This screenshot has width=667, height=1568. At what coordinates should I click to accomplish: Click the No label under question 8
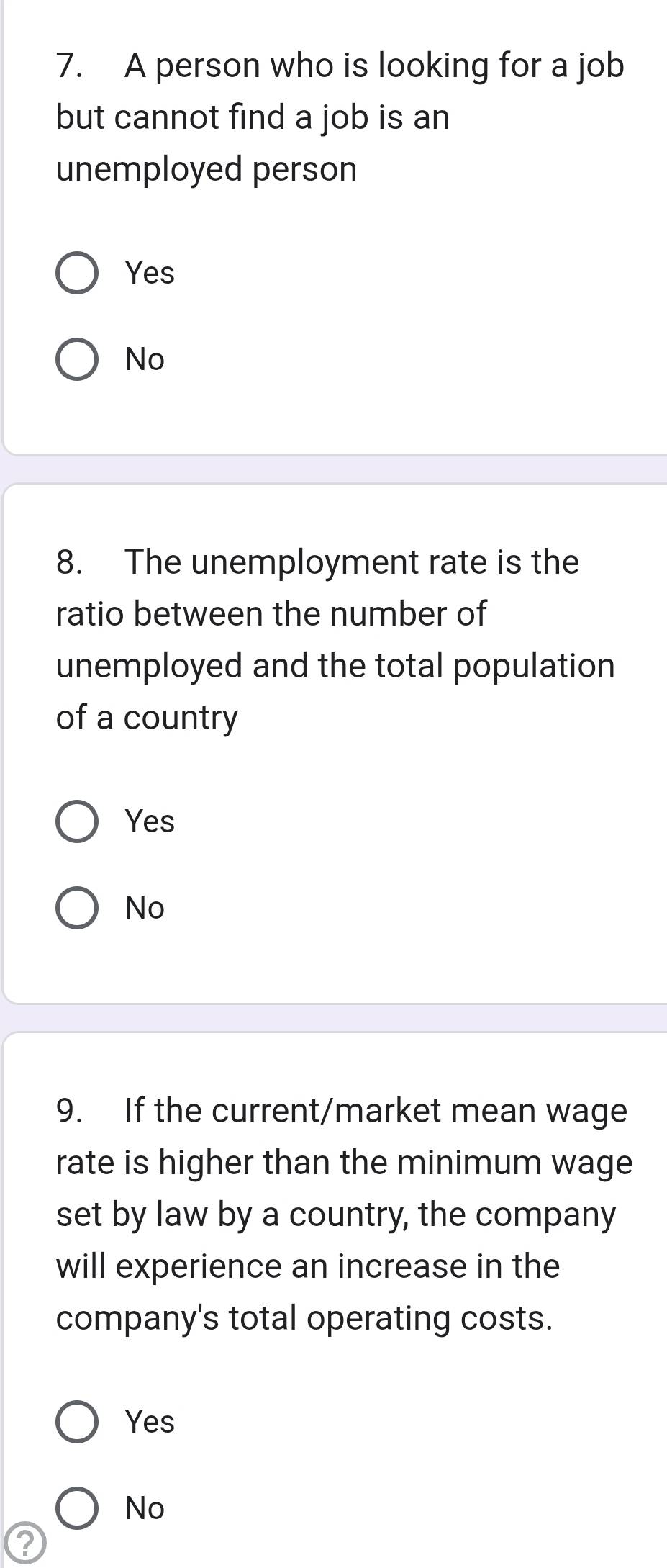145,908
